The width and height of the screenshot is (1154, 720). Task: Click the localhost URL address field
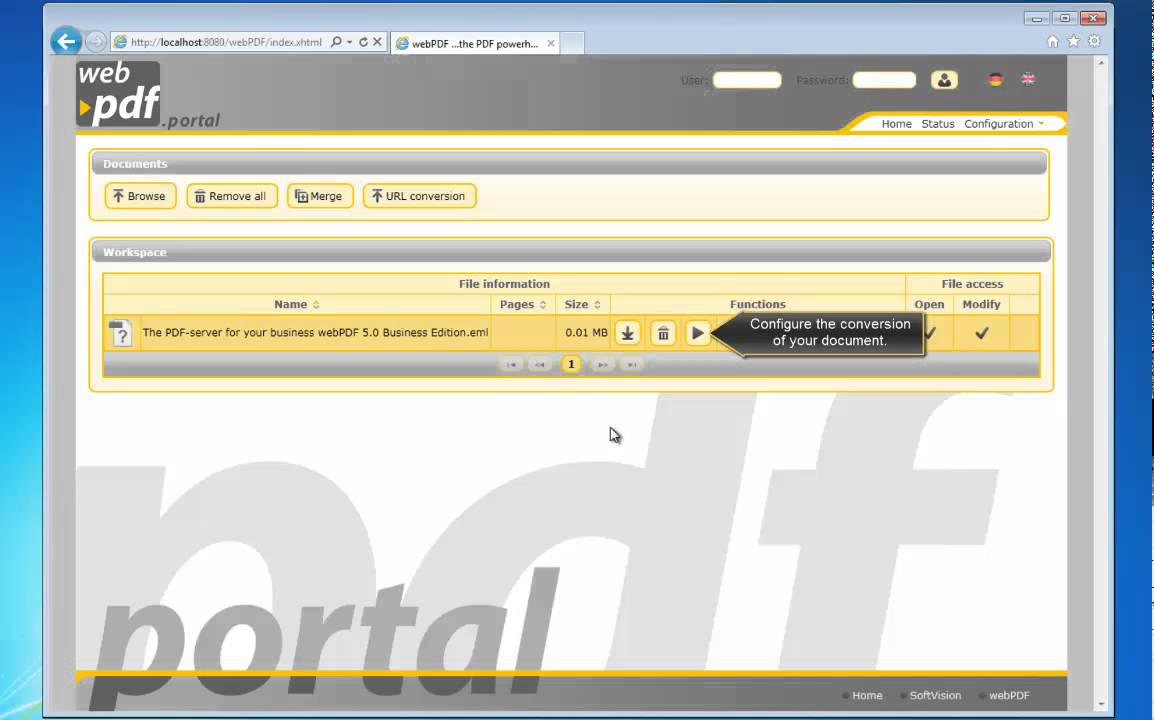click(227, 42)
